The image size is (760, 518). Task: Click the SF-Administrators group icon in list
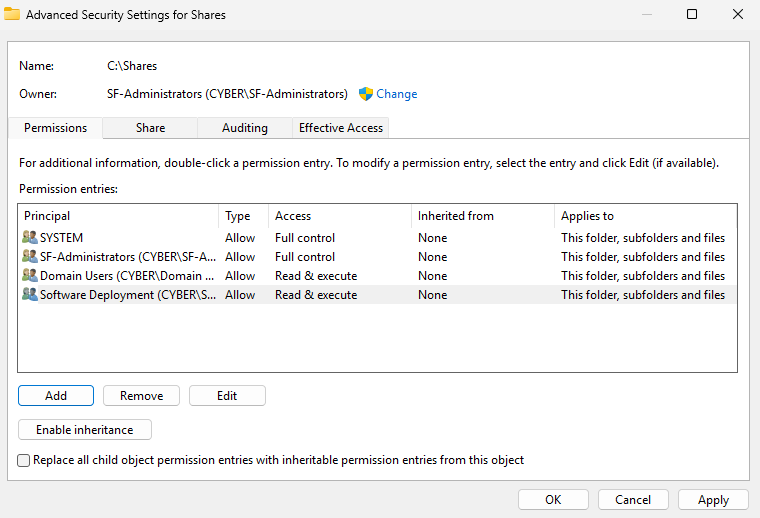[x=29, y=257]
